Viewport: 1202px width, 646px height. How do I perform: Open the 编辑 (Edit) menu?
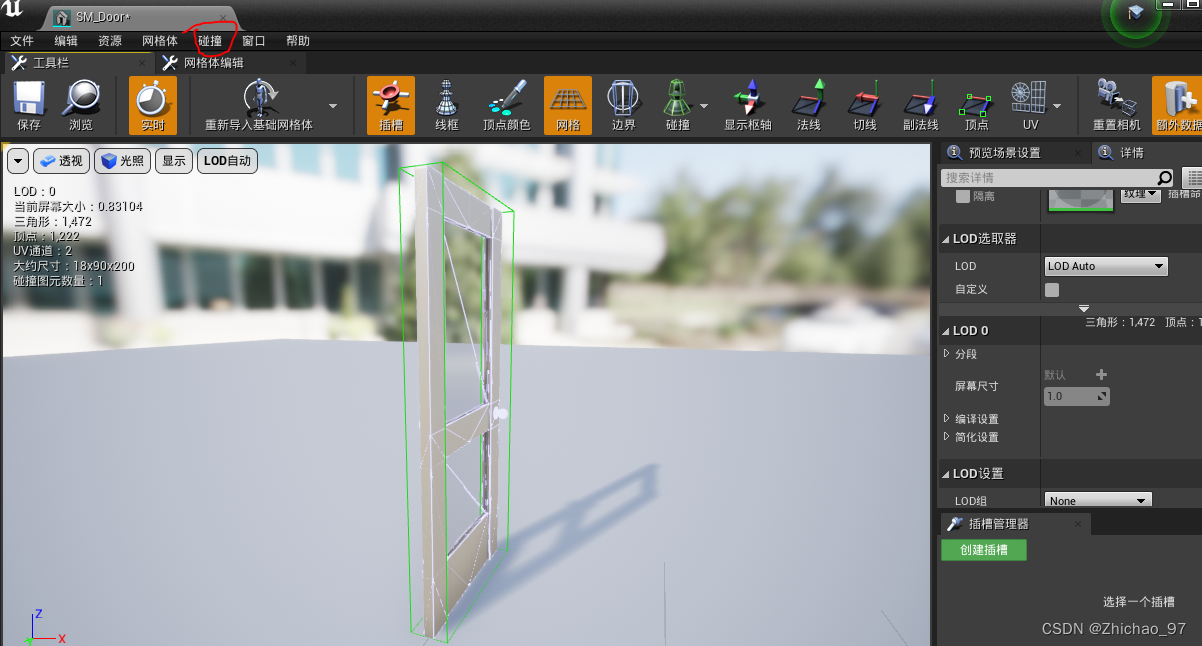coord(66,41)
